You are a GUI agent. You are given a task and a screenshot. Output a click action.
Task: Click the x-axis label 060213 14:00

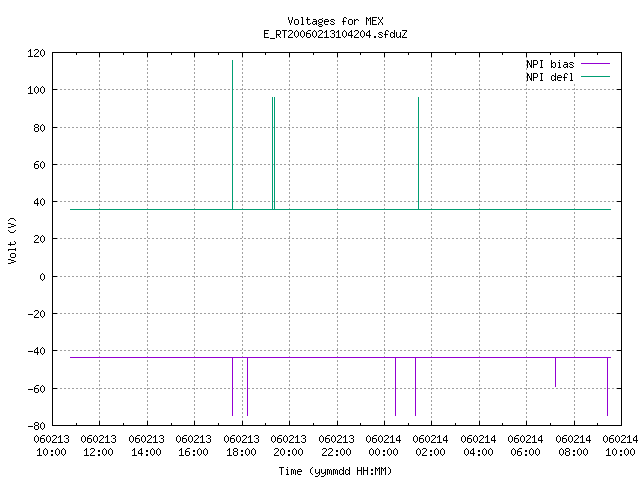146,446
